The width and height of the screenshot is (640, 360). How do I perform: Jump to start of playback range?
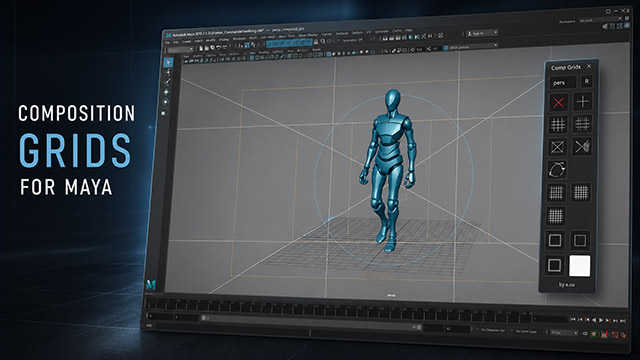click(573, 319)
